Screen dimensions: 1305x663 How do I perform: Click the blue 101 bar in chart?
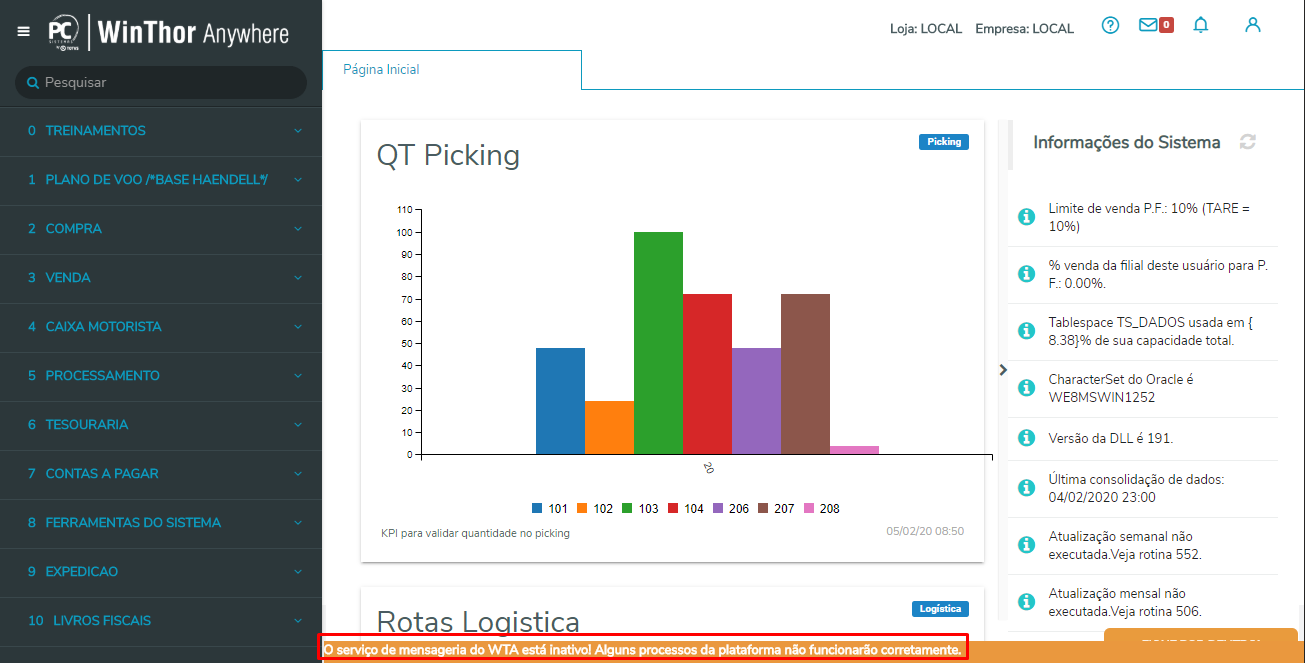(x=560, y=401)
